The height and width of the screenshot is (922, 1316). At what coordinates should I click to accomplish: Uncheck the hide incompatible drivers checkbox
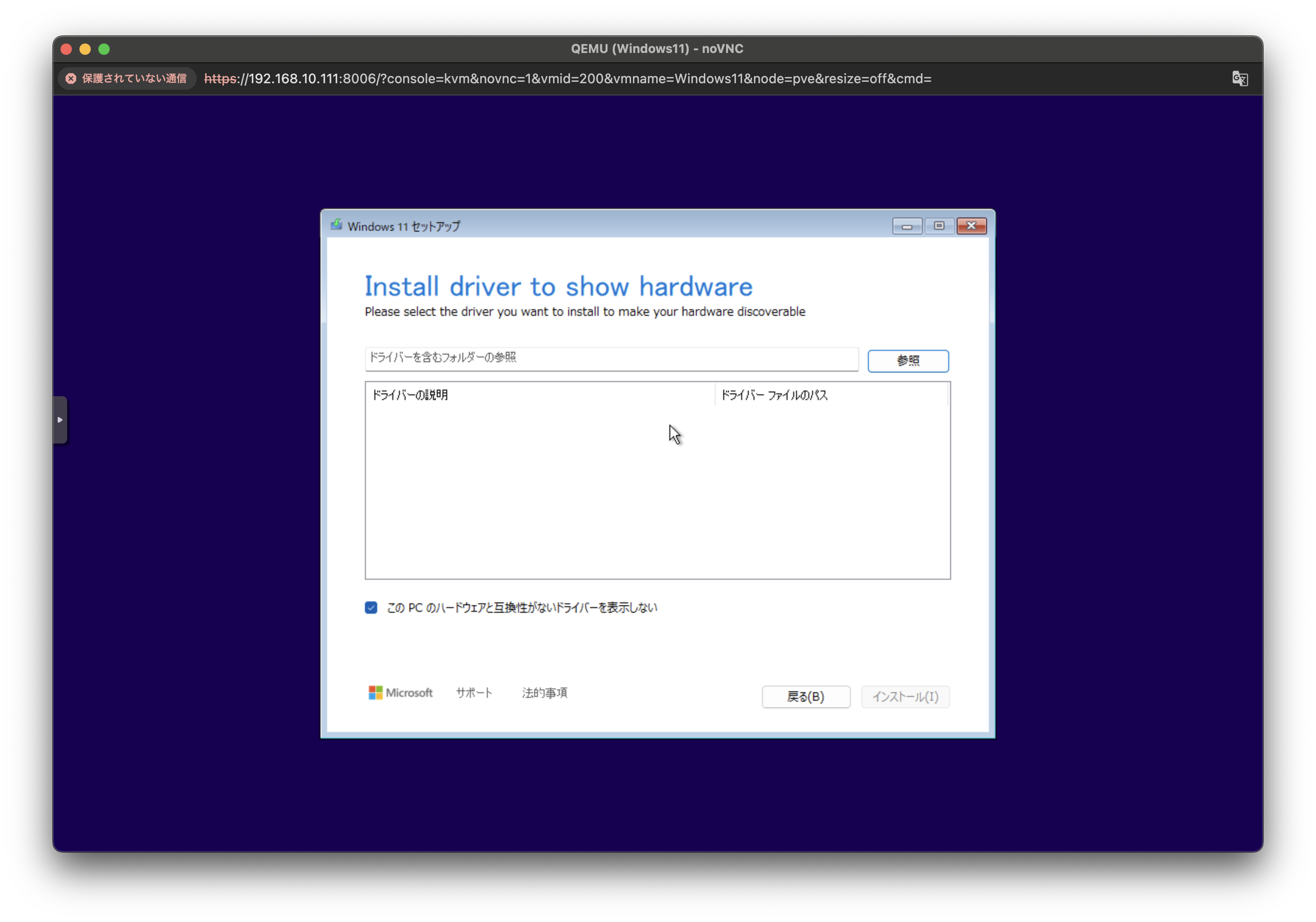pyautogui.click(x=371, y=608)
